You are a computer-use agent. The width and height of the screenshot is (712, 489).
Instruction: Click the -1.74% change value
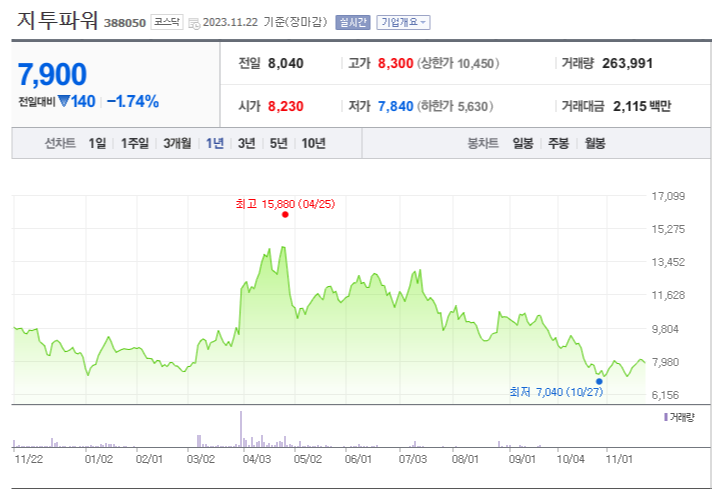pyautogui.click(x=133, y=101)
